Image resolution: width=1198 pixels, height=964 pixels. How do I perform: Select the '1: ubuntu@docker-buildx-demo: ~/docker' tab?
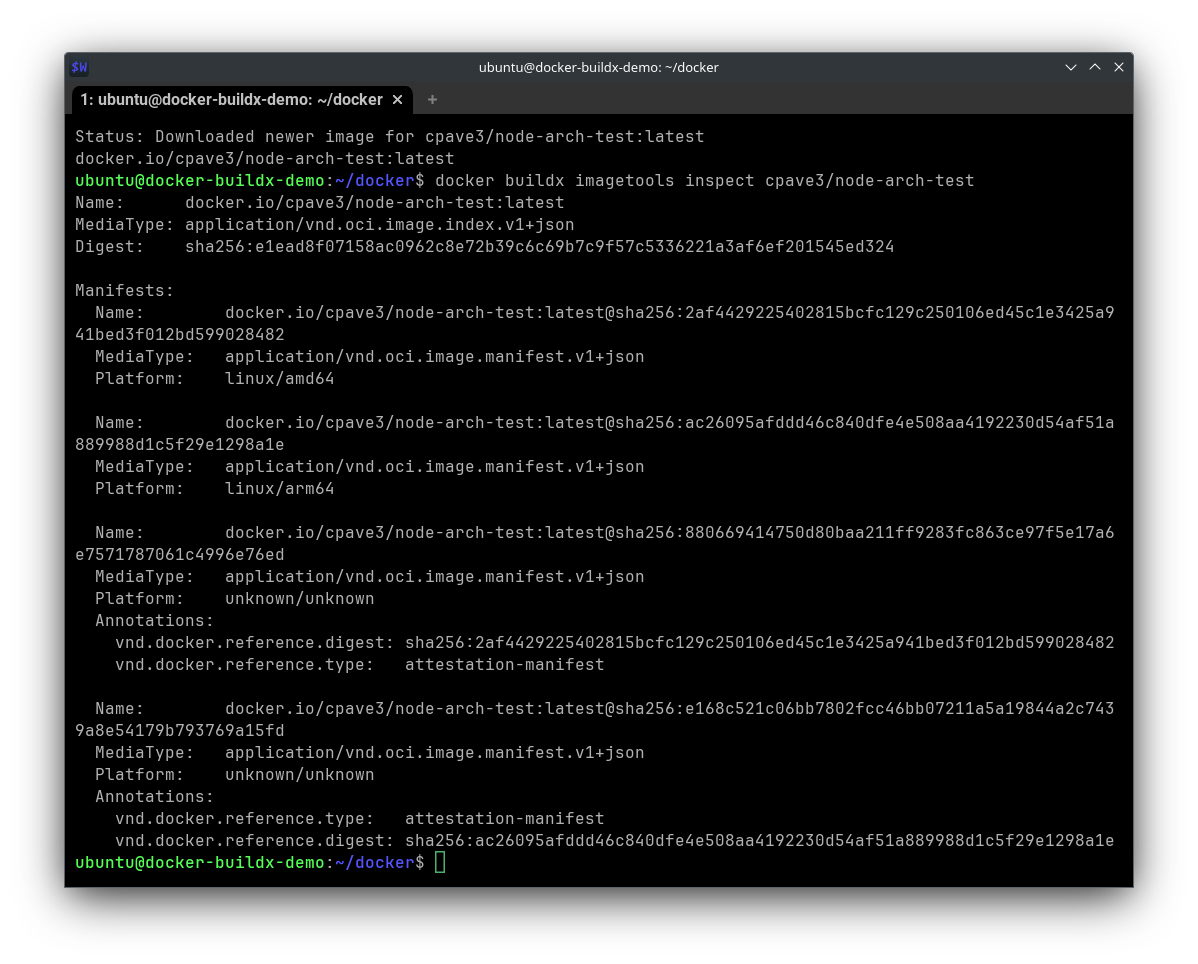point(231,100)
